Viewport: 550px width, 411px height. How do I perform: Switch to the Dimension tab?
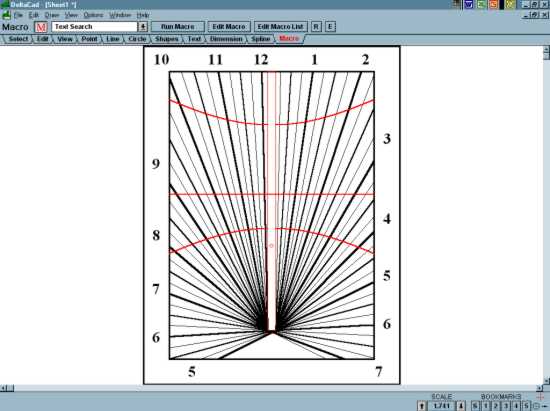point(226,39)
